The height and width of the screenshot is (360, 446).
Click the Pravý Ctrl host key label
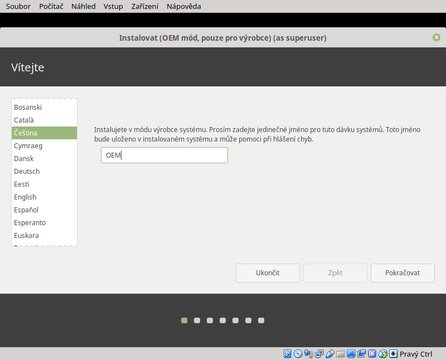click(x=416, y=354)
